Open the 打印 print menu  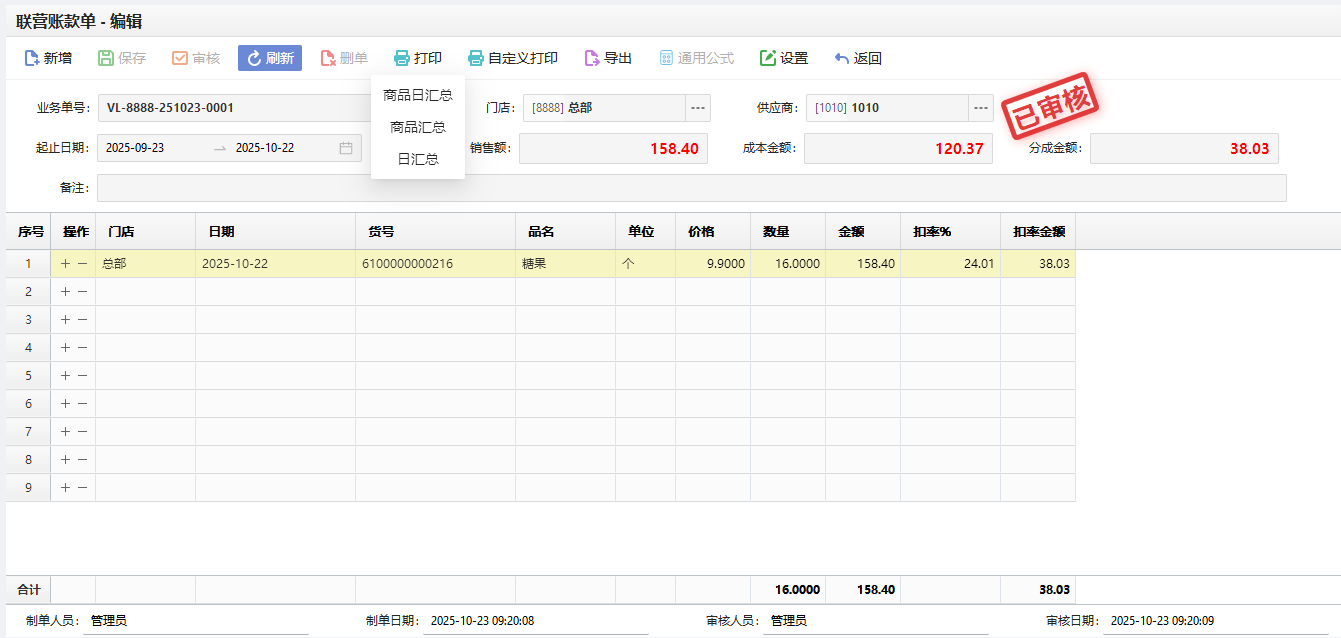coord(417,58)
